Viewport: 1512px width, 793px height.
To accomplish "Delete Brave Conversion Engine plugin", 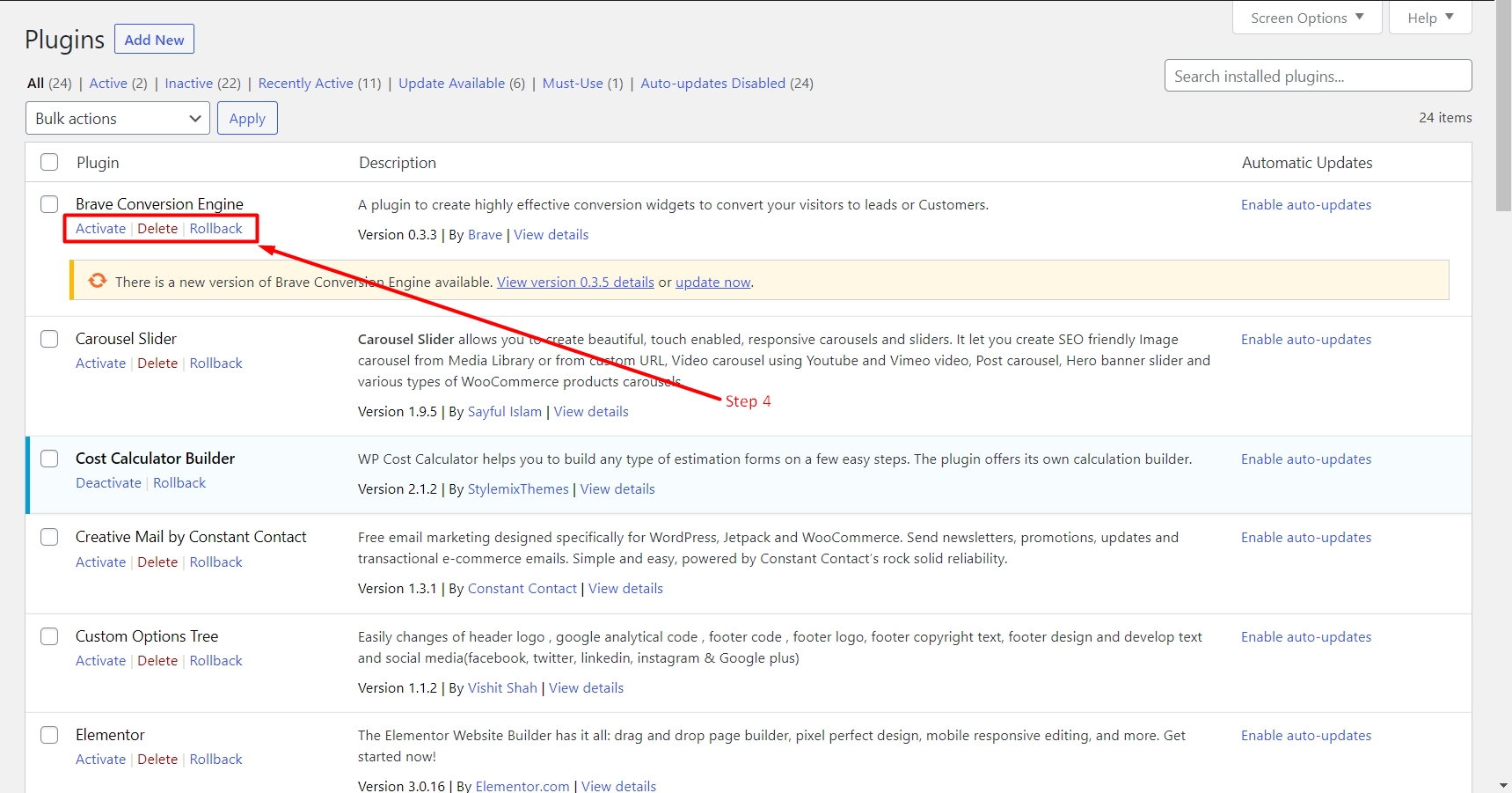I will click(x=157, y=228).
